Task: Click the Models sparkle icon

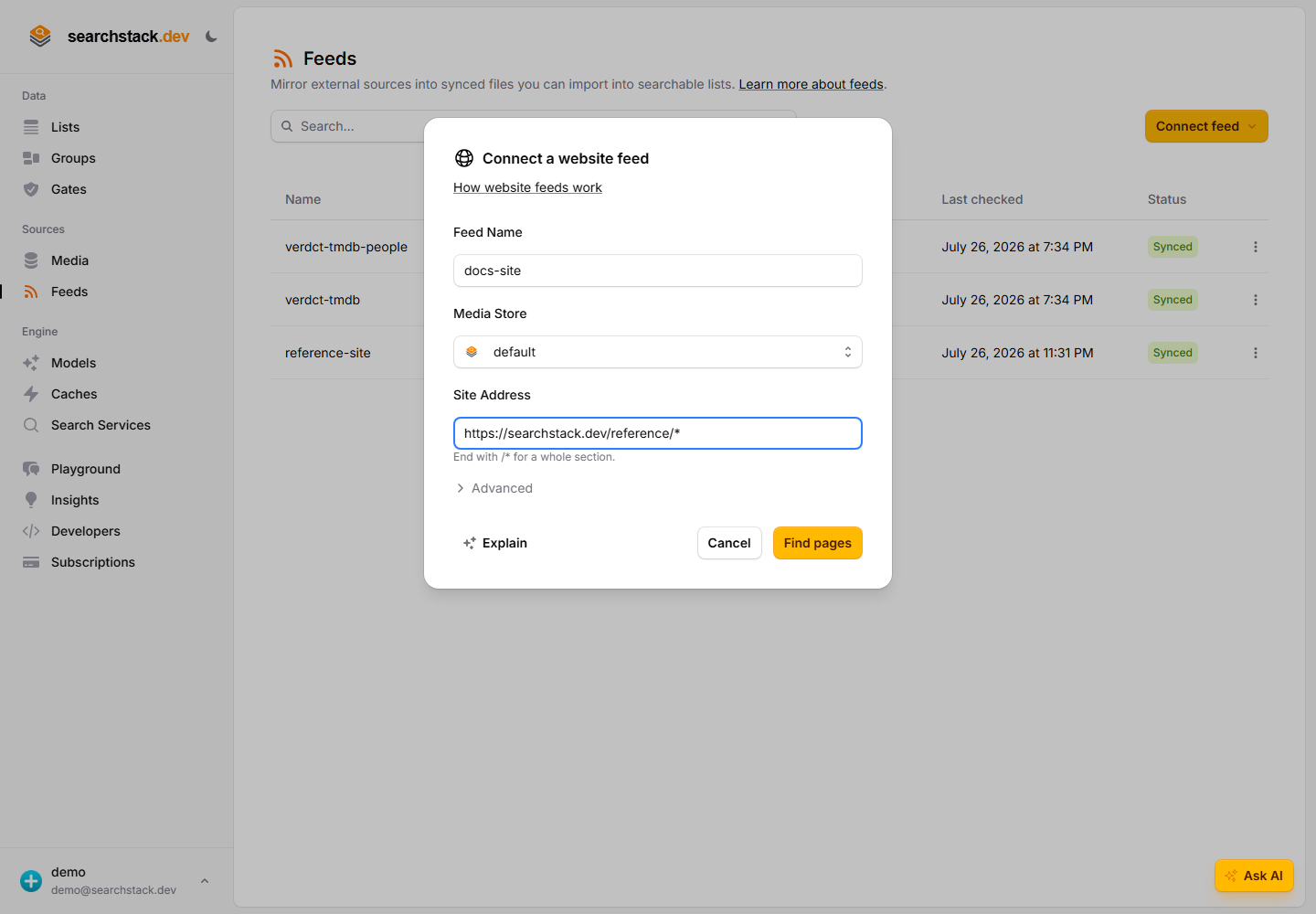Action: [x=31, y=363]
